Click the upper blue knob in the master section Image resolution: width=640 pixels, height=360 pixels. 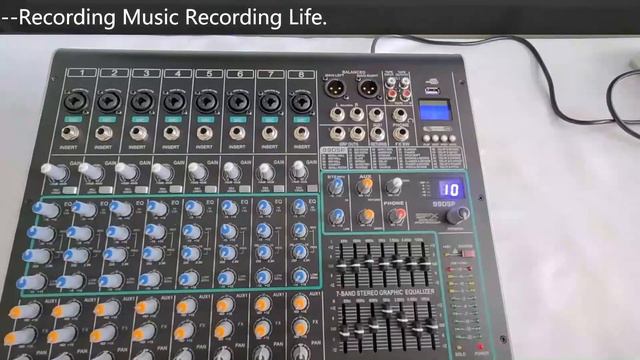pyautogui.click(x=336, y=187)
